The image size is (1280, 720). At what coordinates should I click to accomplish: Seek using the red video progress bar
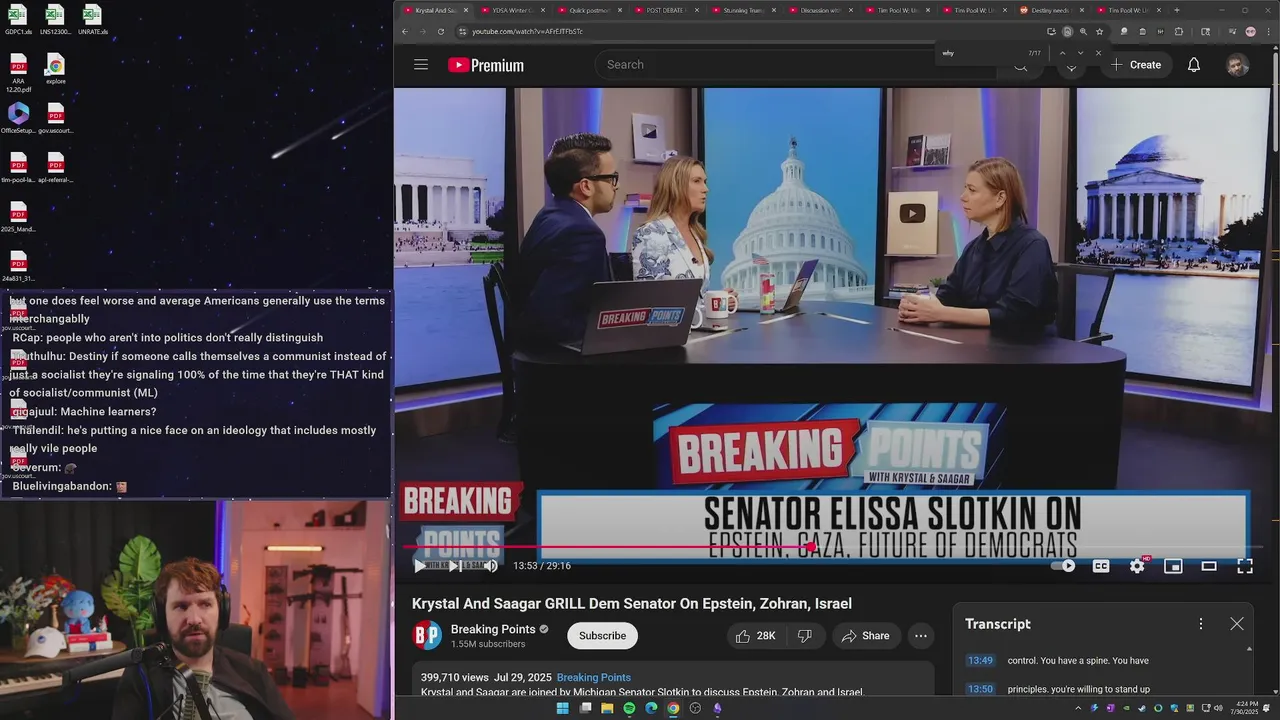[832, 547]
